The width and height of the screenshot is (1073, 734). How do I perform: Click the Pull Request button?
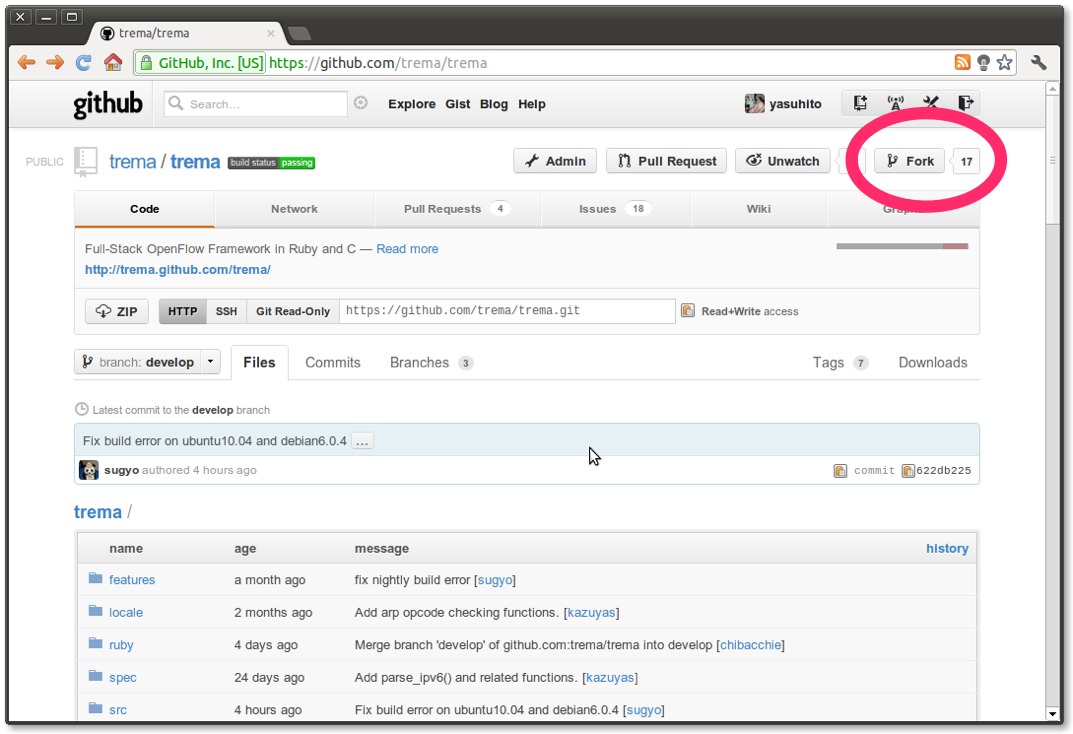pyautogui.click(x=667, y=161)
